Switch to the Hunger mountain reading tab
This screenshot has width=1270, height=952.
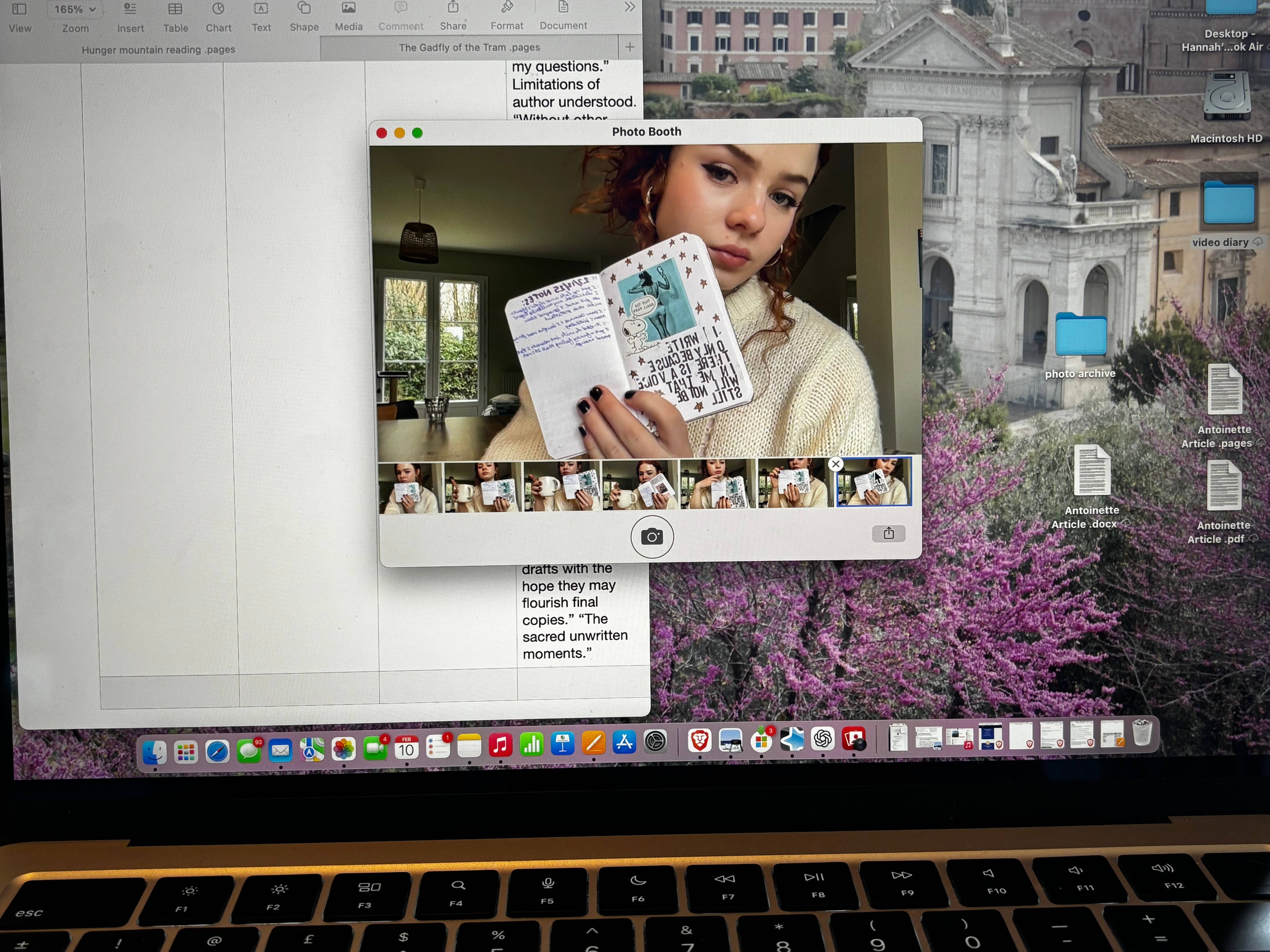(159, 50)
